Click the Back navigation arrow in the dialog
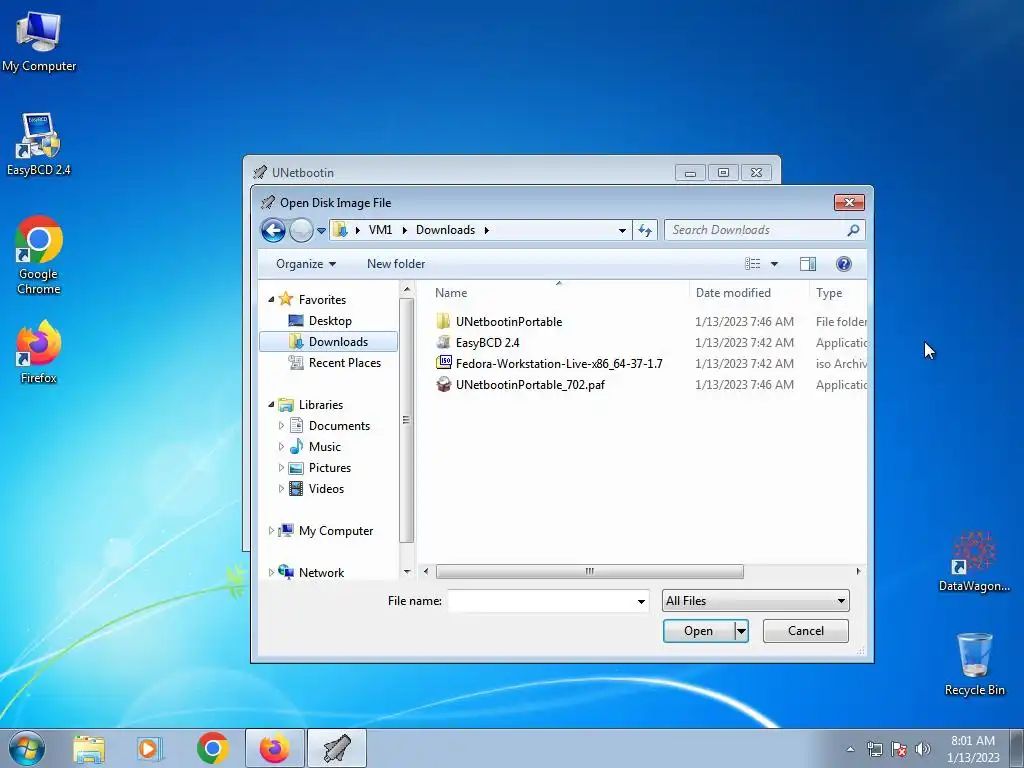The width and height of the screenshot is (1024, 768). coord(273,230)
